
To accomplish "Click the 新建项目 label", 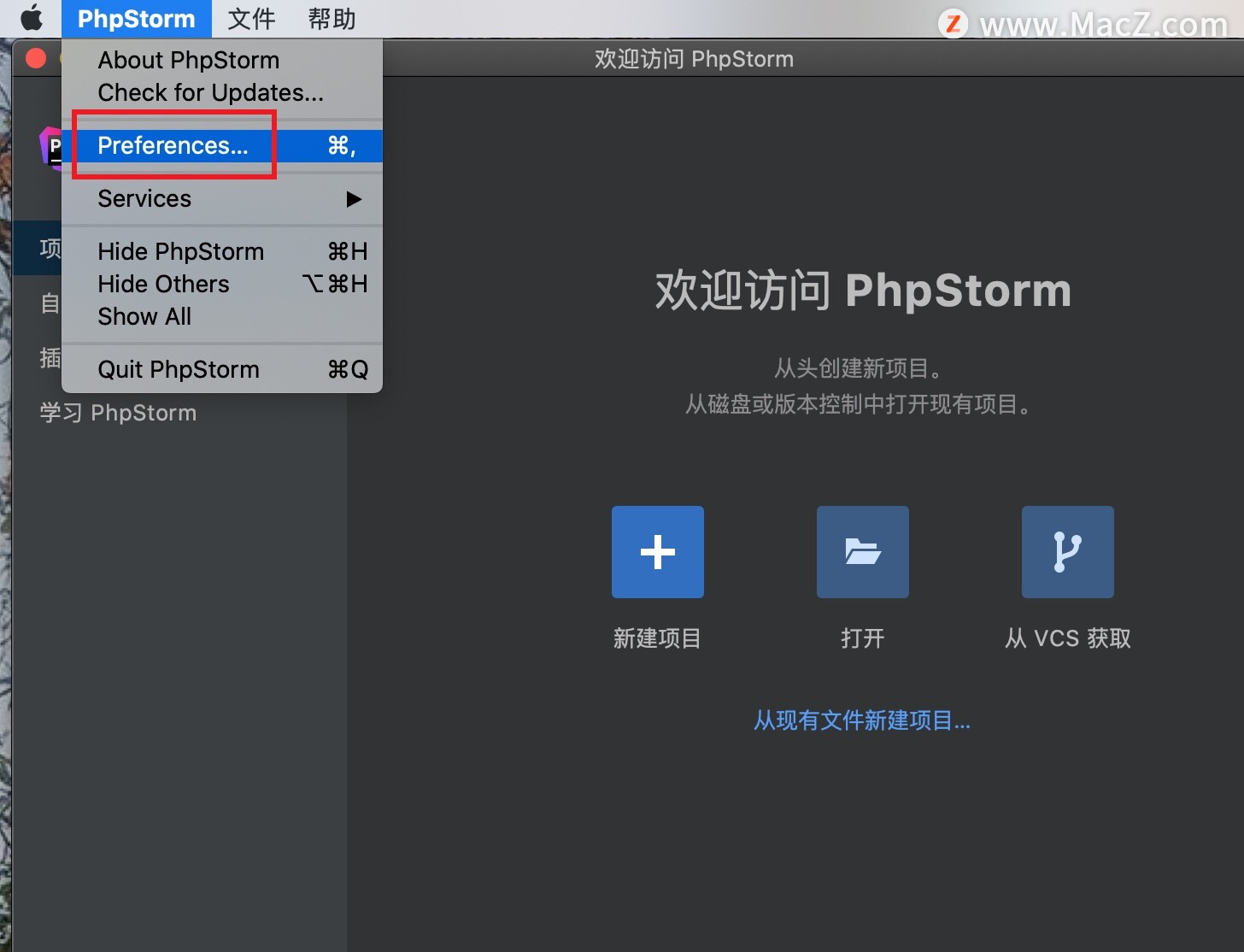I will tap(657, 638).
